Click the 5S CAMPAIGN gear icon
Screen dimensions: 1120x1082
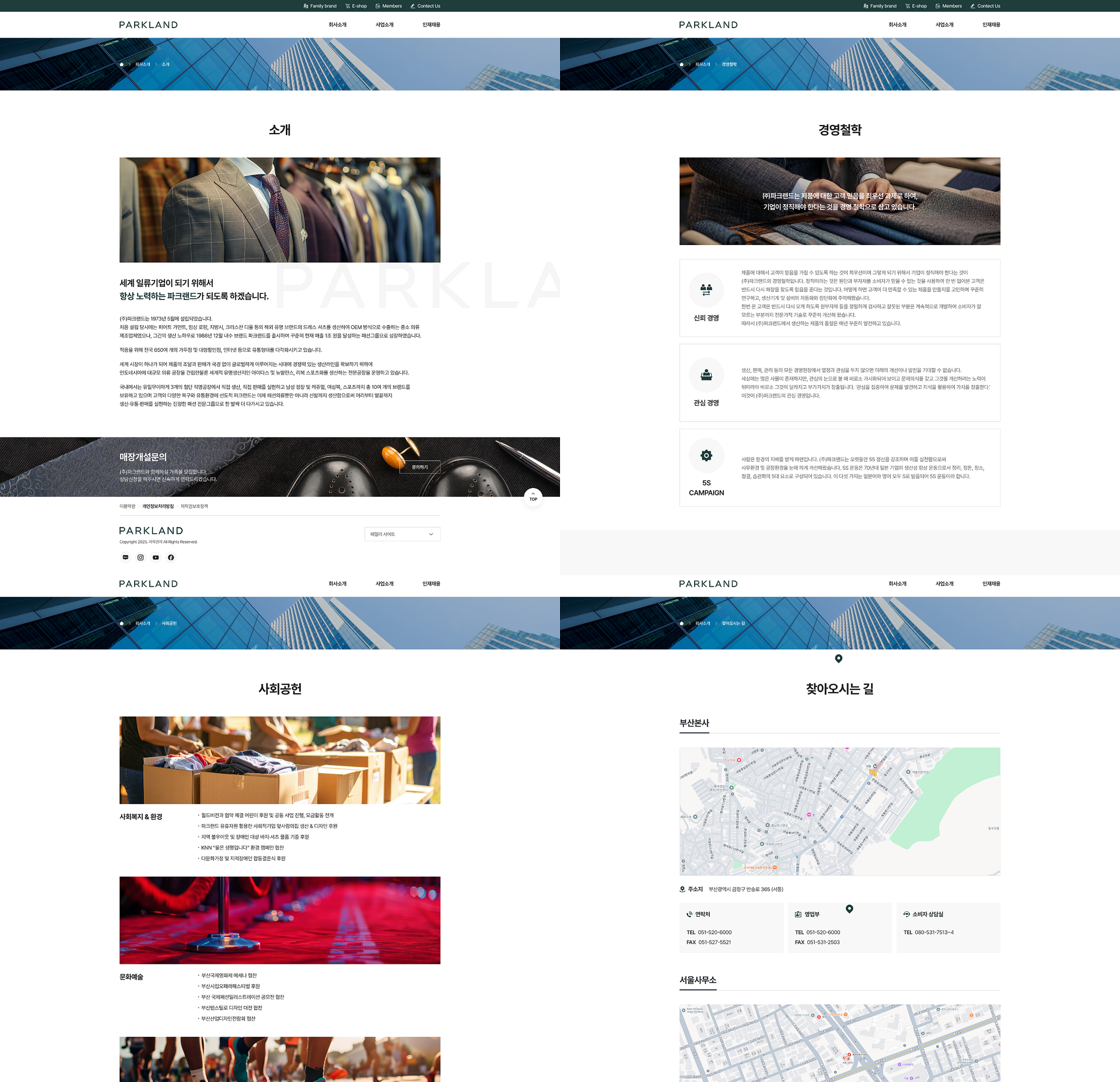(706, 455)
